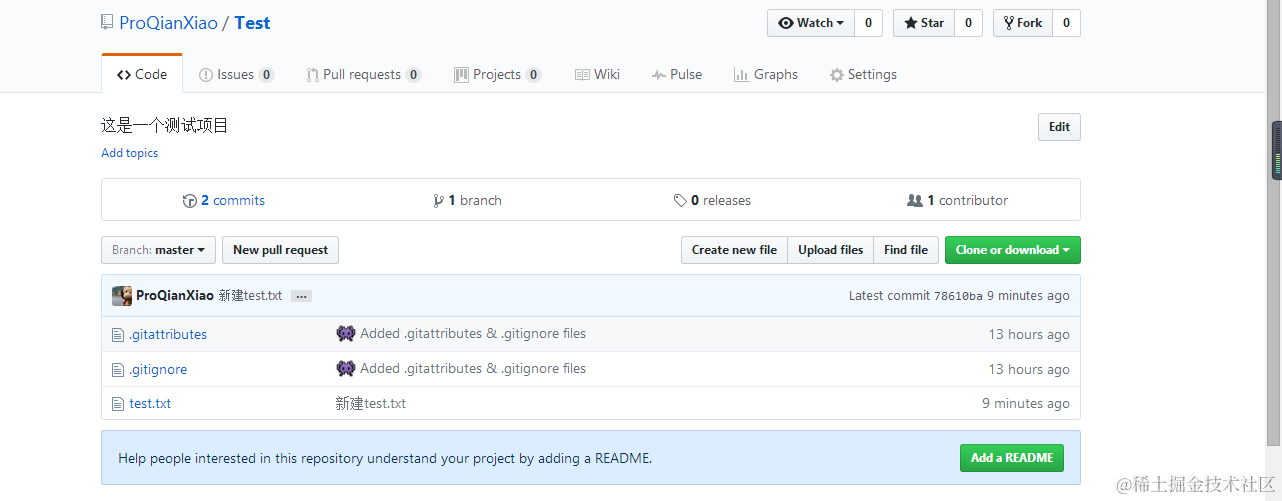Open the 新建test.txt commit message in the test.txt row
Image resolution: width=1282 pixels, height=501 pixels.
371,404
